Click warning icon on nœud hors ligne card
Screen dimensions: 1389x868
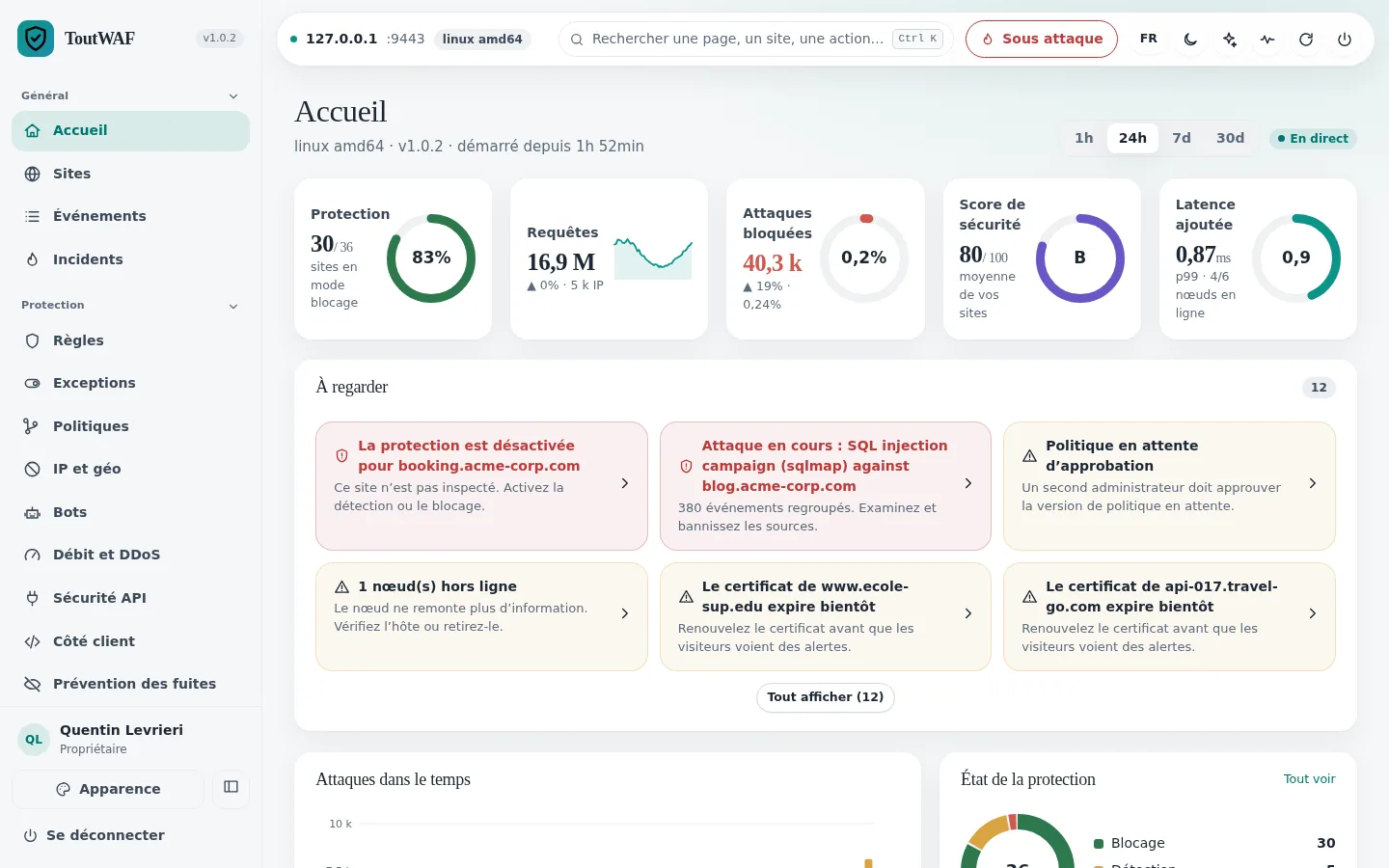click(x=341, y=586)
